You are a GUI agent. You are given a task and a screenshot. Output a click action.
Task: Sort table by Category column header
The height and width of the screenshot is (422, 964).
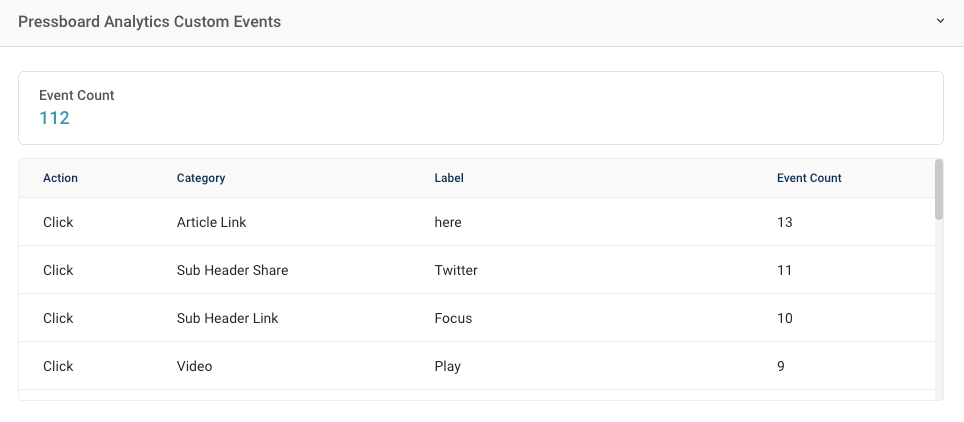click(201, 178)
